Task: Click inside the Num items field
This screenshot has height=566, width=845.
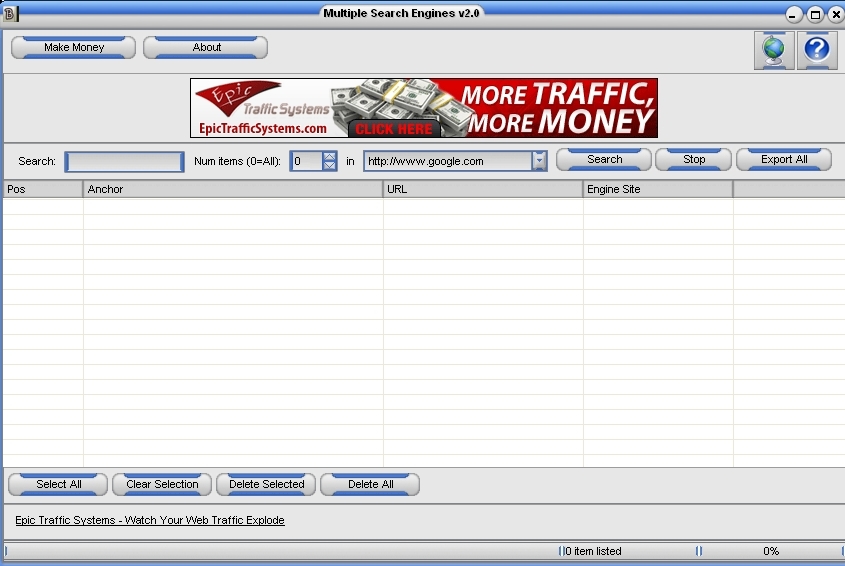Action: (306, 161)
